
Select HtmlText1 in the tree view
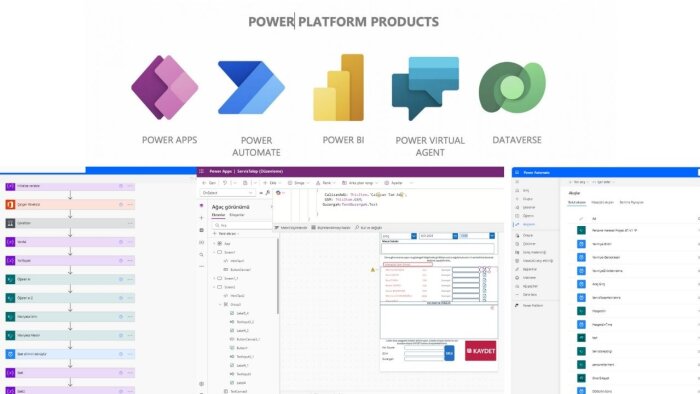(237, 261)
